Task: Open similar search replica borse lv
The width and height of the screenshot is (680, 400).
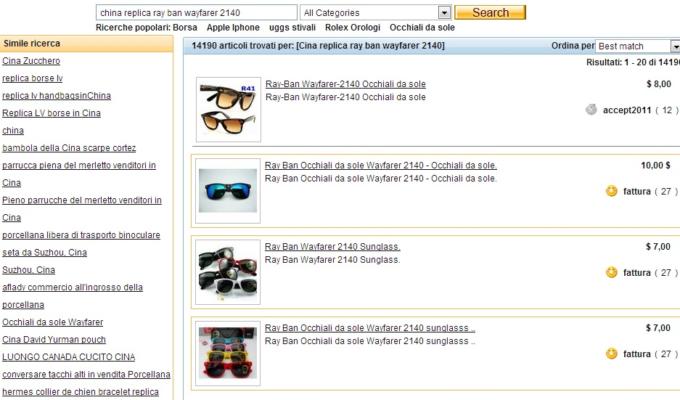Action: 33,78
